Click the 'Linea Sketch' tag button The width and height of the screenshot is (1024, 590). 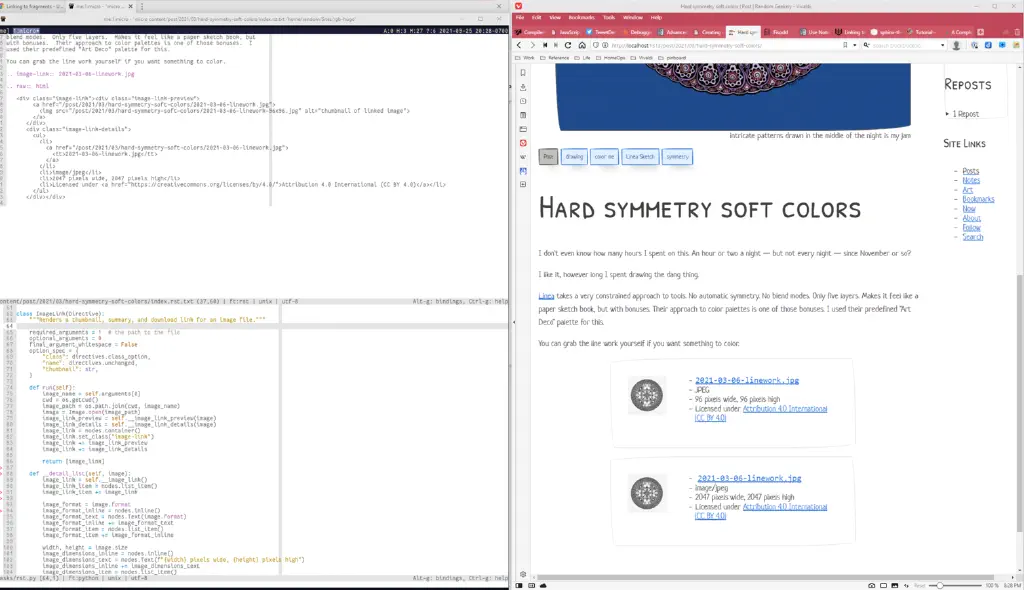(x=639, y=157)
